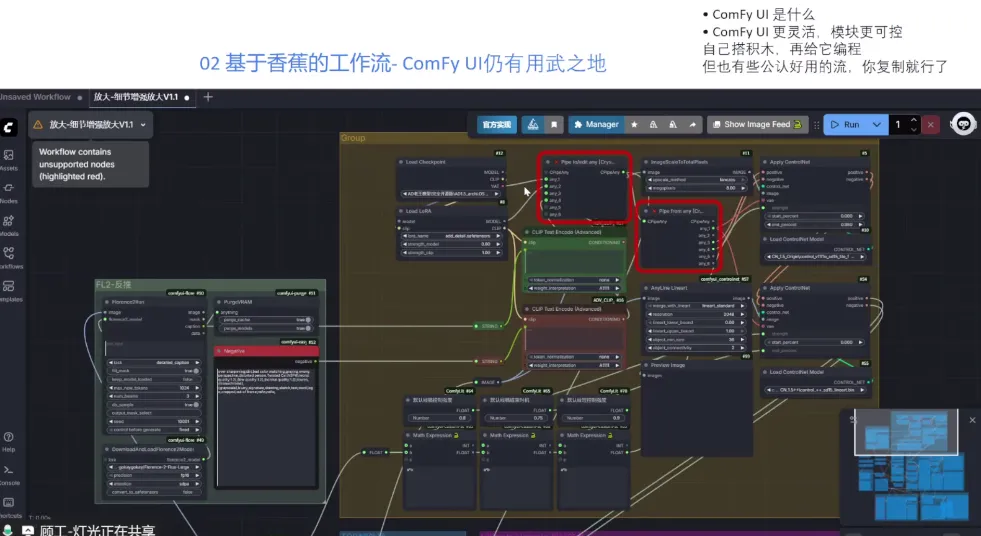Open the Nodes library panel
This screenshot has width=981, height=536.
9,193
